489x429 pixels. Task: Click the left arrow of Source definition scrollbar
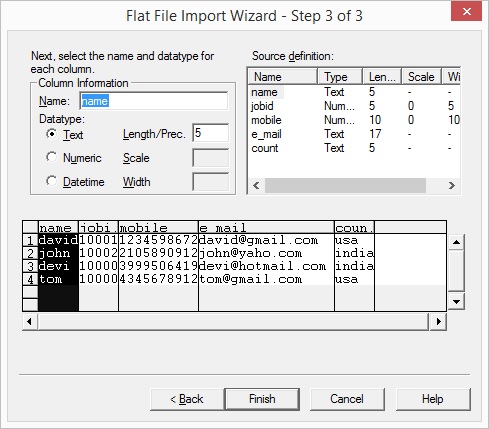[256, 185]
